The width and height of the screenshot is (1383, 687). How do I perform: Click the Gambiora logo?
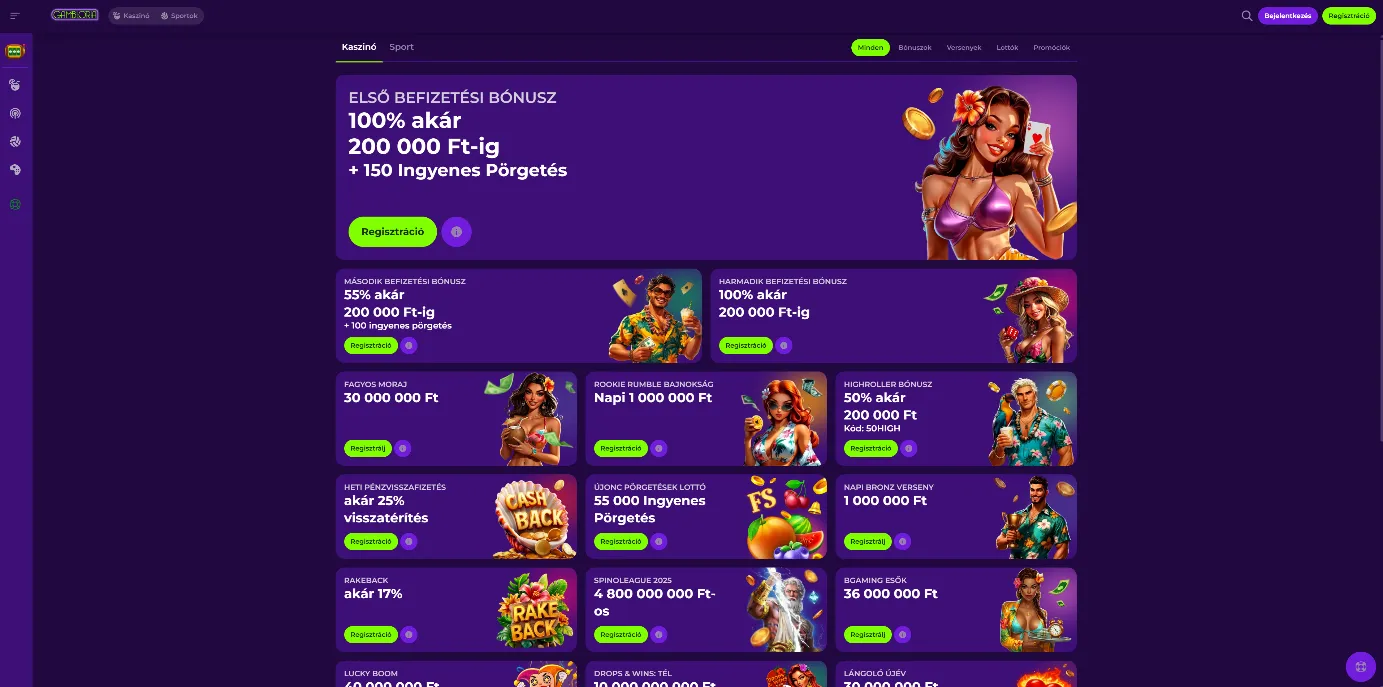click(75, 15)
